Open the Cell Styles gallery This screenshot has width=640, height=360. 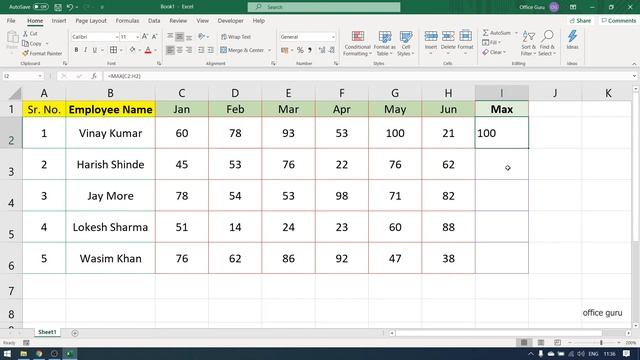click(406, 43)
